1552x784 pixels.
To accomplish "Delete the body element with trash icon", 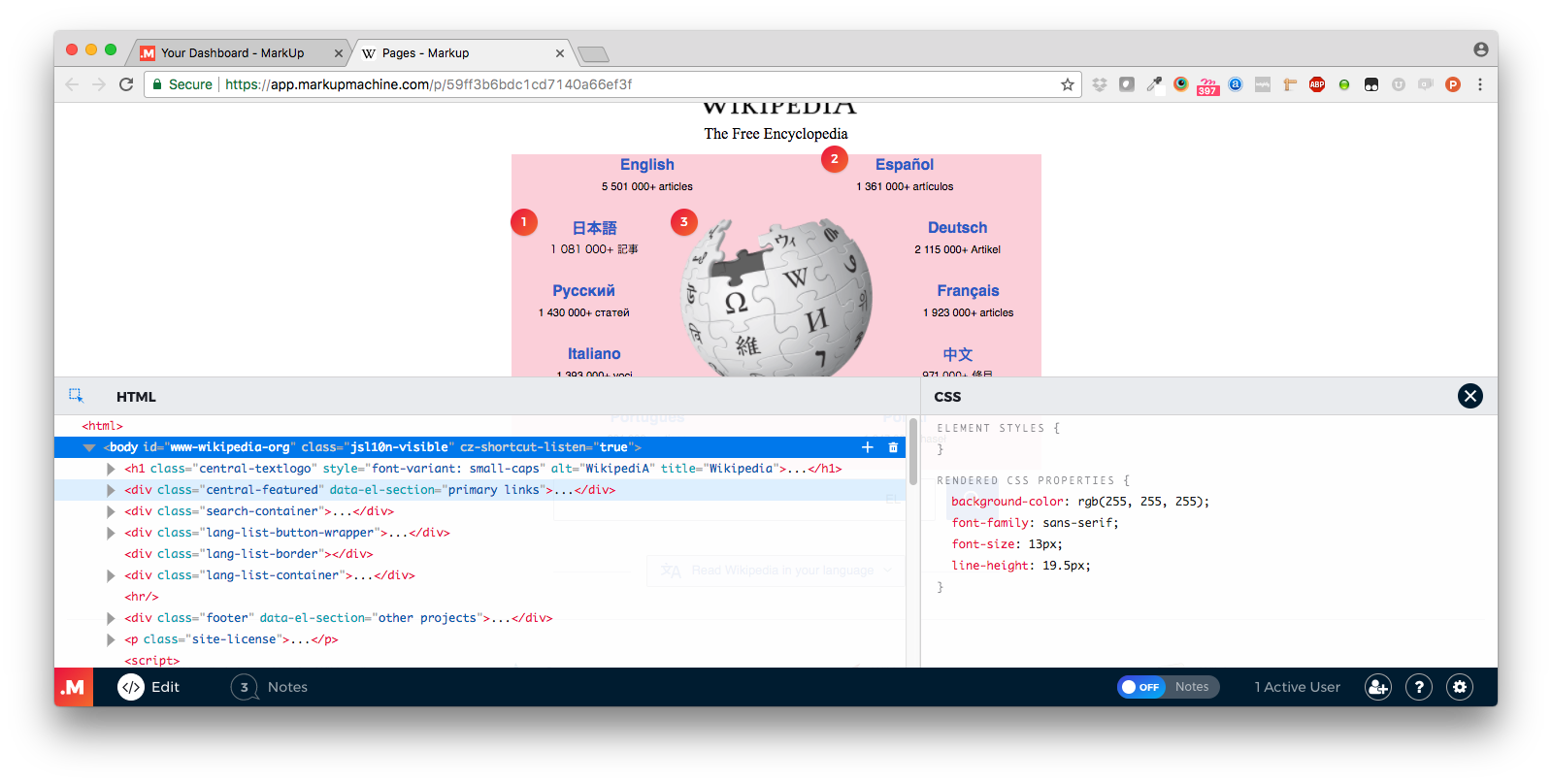I will [893, 447].
